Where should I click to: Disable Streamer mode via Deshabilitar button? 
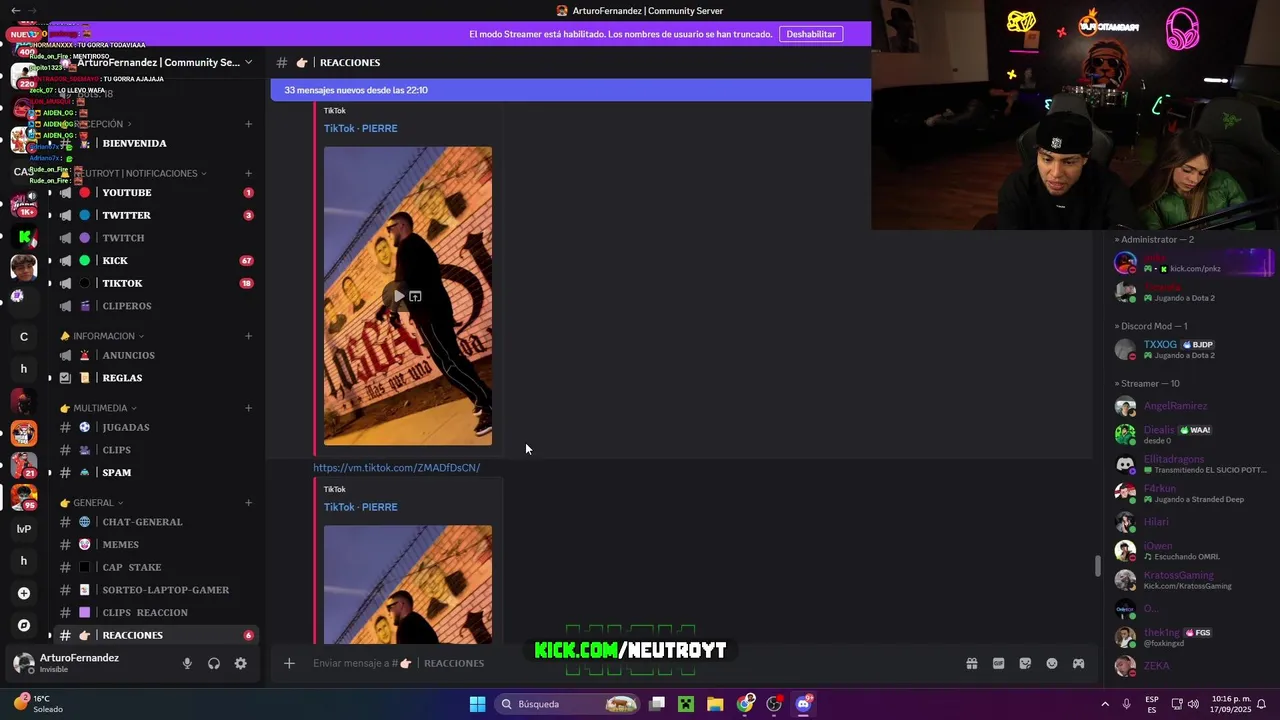coord(811,34)
